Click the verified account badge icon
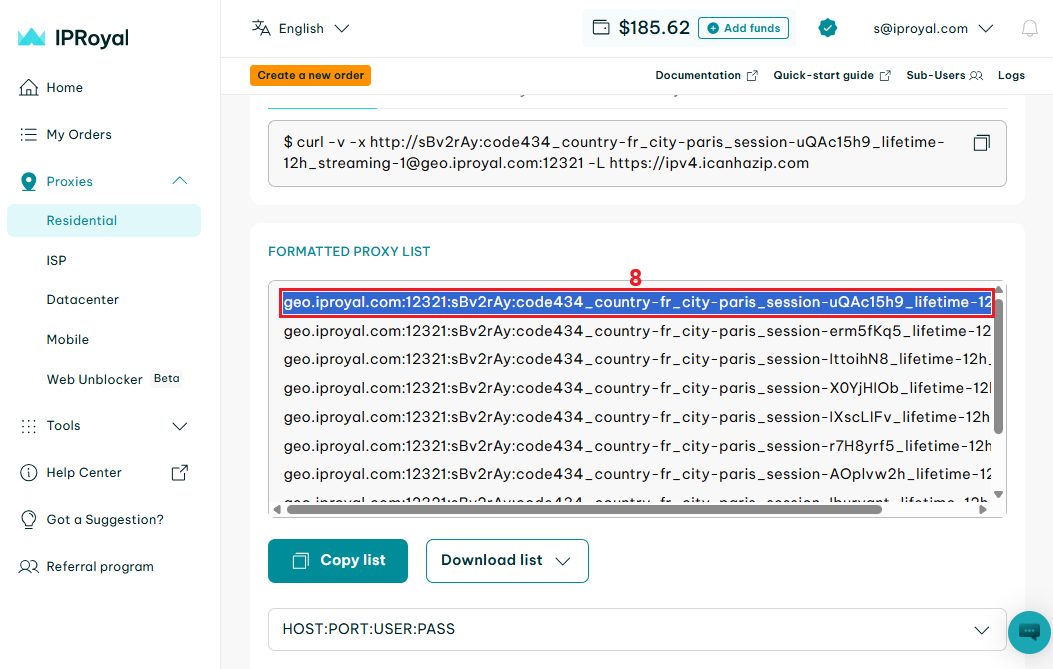The width and height of the screenshot is (1053, 669). coord(827,28)
